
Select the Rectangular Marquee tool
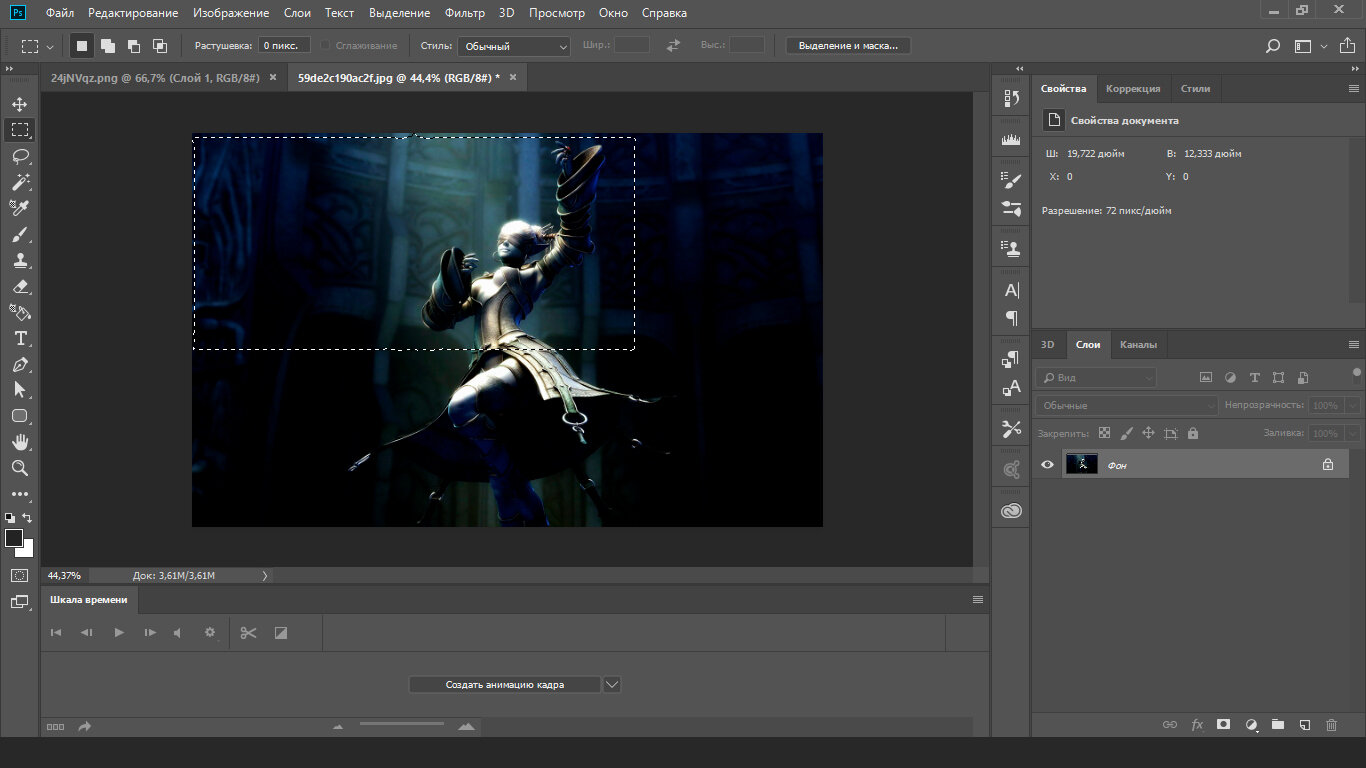pyautogui.click(x=20, y=130)
